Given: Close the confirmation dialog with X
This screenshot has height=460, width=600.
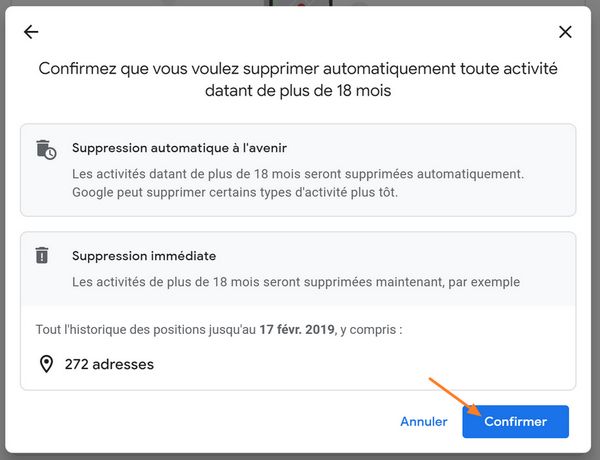Looking at the screenshot, I should [x=565, y=32].
